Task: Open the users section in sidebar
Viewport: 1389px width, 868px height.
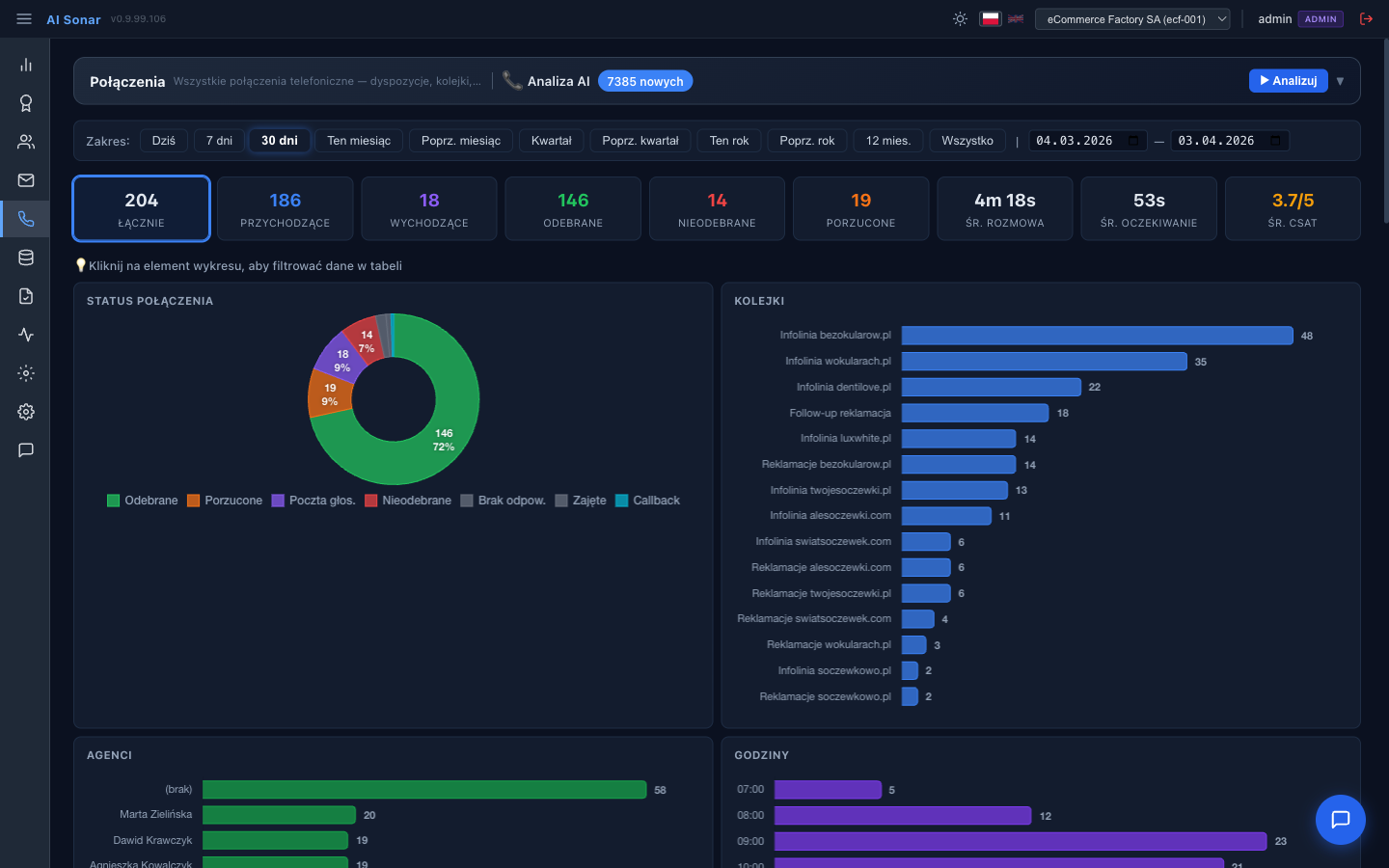Action: [x=26, y=142]
